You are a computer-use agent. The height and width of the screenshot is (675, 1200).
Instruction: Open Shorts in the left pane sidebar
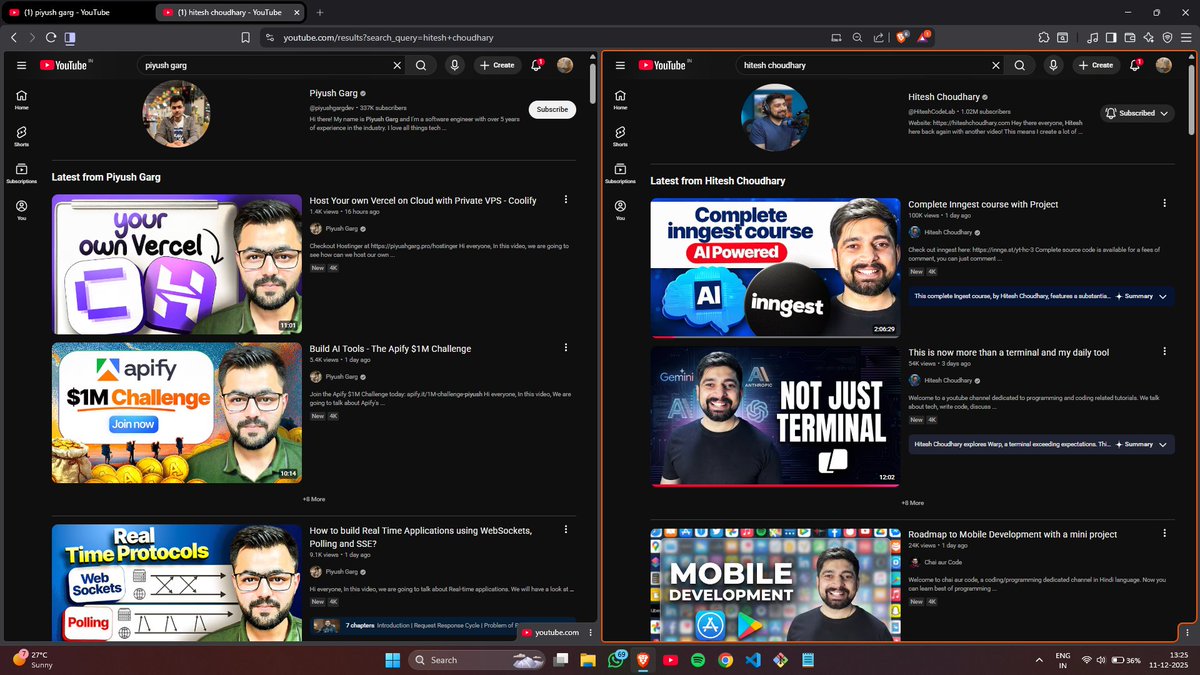21,136
